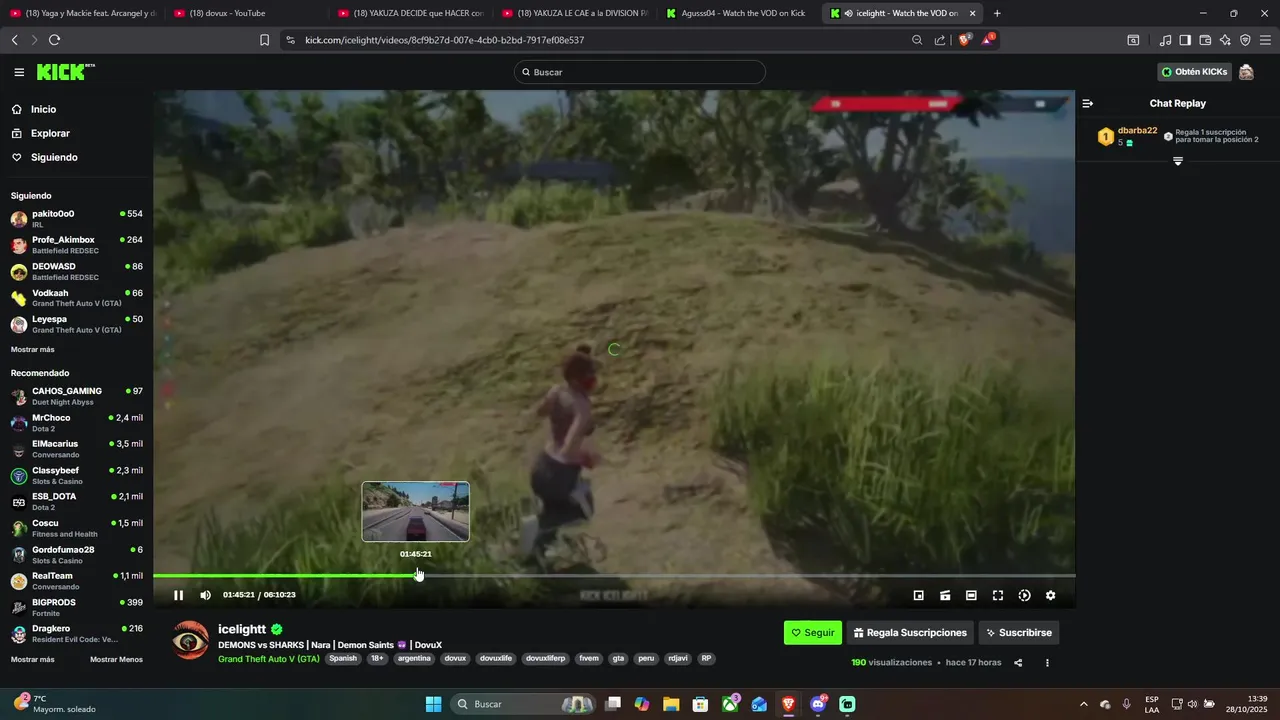Viewport: 1280px width, 720px height.
Task: Open page zoom control in address bar
Action: pyautogui.click(x=917, y=40)
